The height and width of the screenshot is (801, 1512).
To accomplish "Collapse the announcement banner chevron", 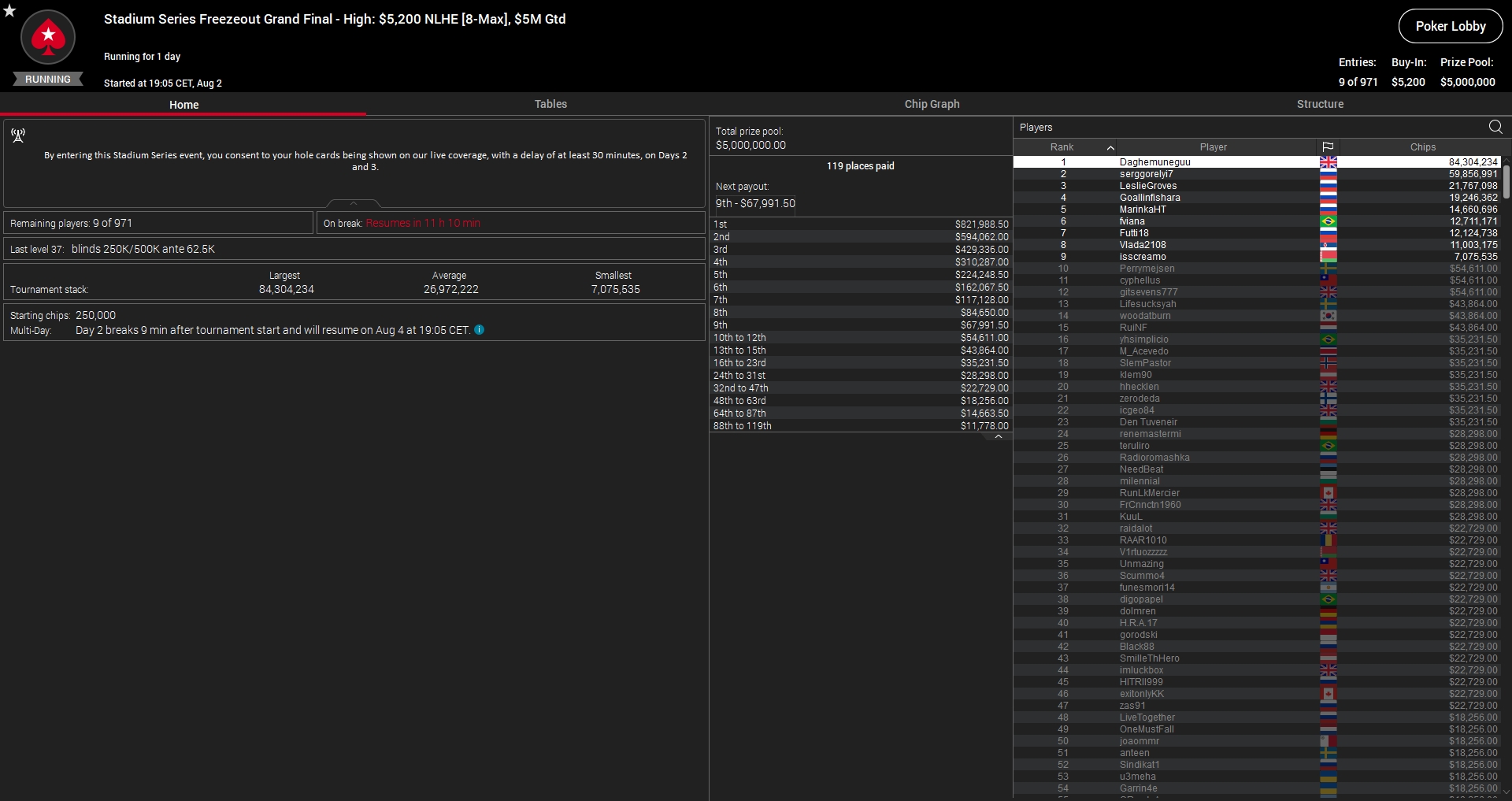I will [354, 203].
